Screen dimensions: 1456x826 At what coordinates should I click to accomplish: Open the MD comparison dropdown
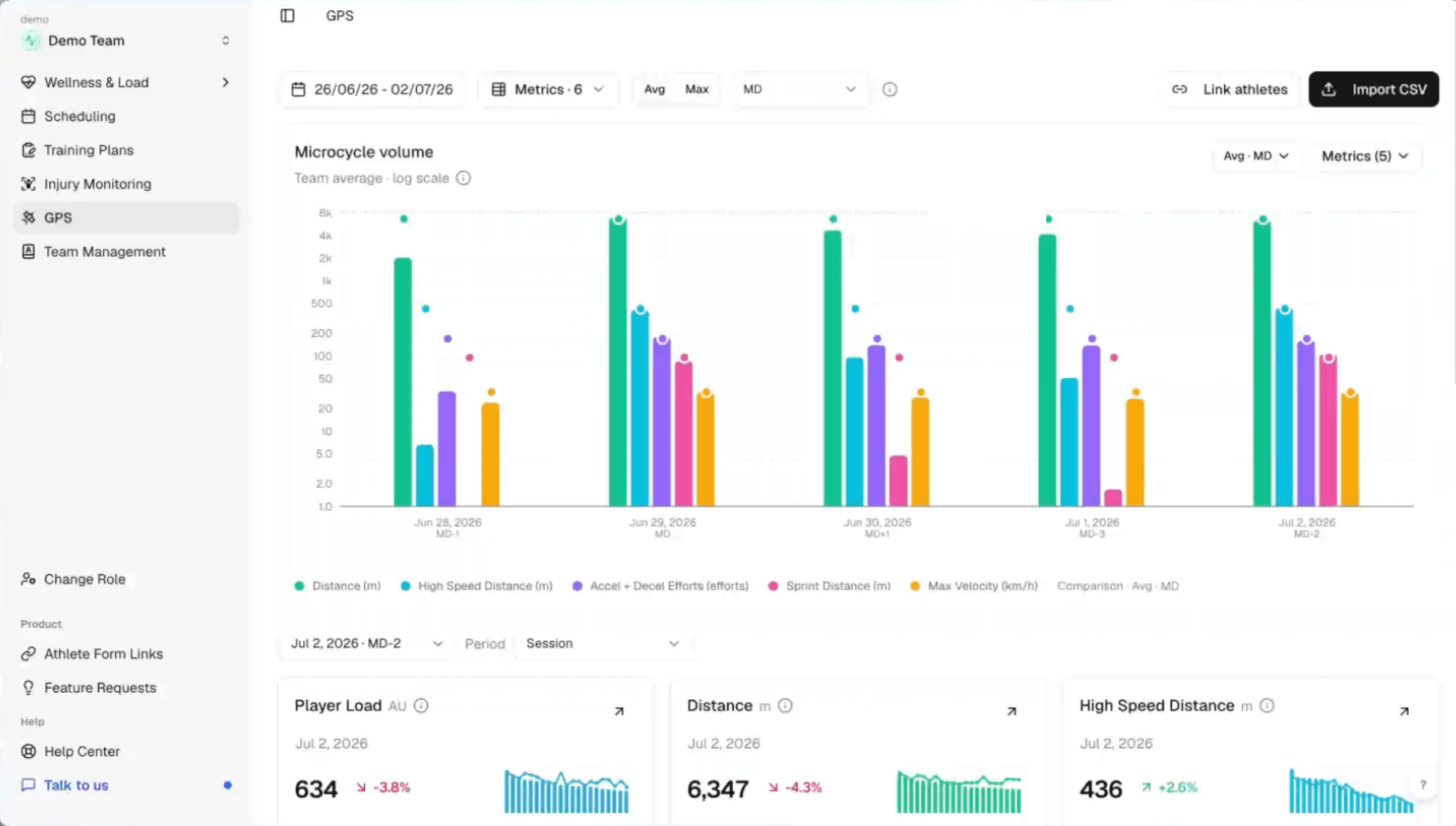pos(799,89)
